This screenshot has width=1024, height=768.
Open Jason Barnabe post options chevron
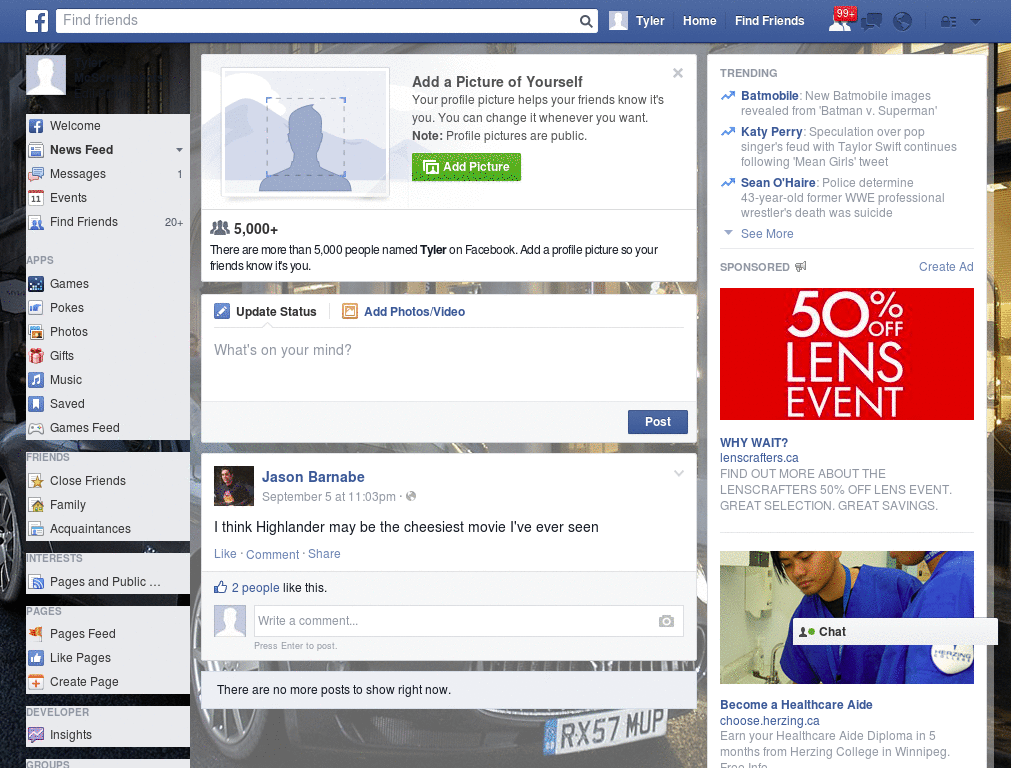tap(679, 473)
